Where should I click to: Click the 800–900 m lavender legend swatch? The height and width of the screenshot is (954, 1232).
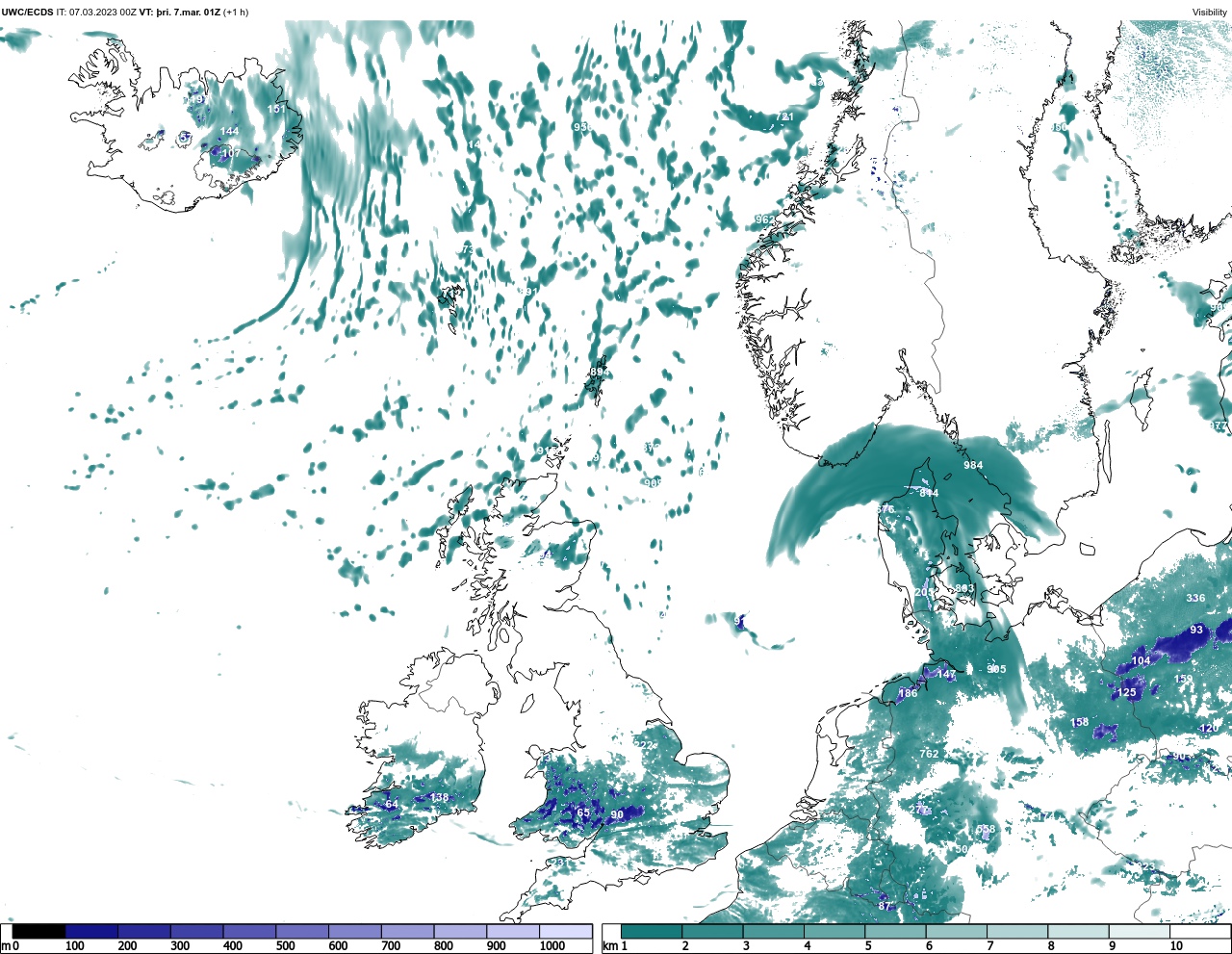[x=460, y=932]
